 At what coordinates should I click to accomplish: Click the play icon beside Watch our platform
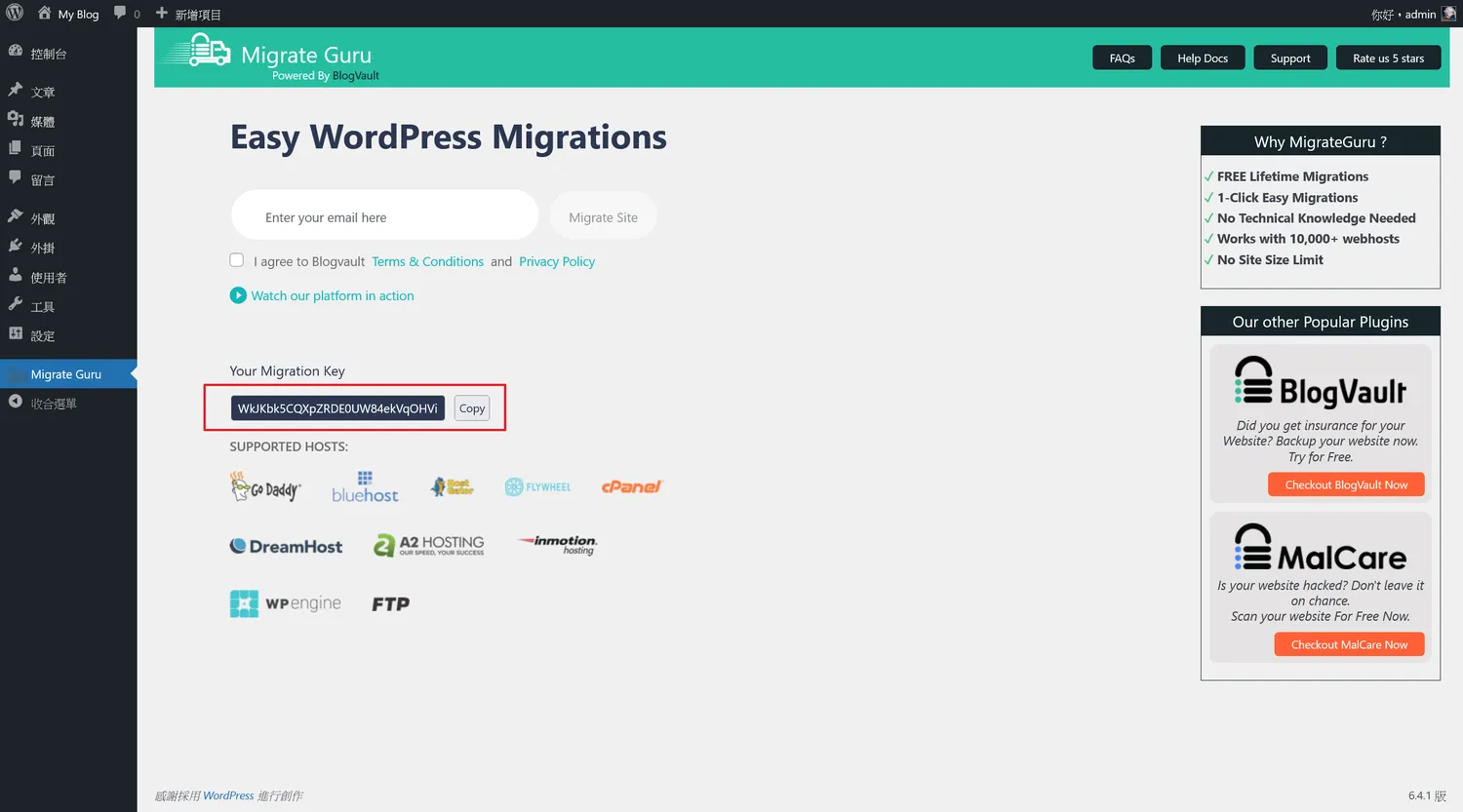click(x=238, y=295)
